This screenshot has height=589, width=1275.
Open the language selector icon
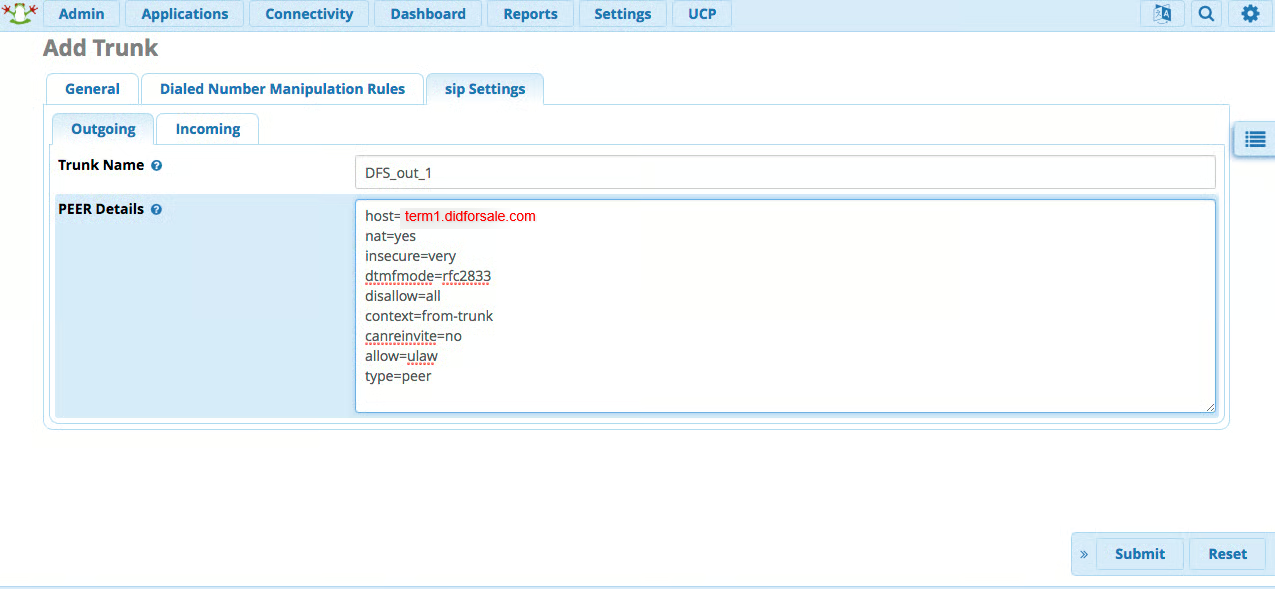1162,14
